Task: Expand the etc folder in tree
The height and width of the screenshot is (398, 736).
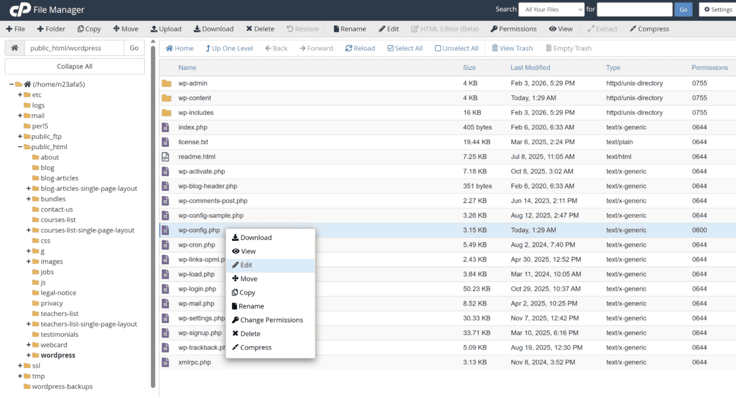Action: point(20,95)
